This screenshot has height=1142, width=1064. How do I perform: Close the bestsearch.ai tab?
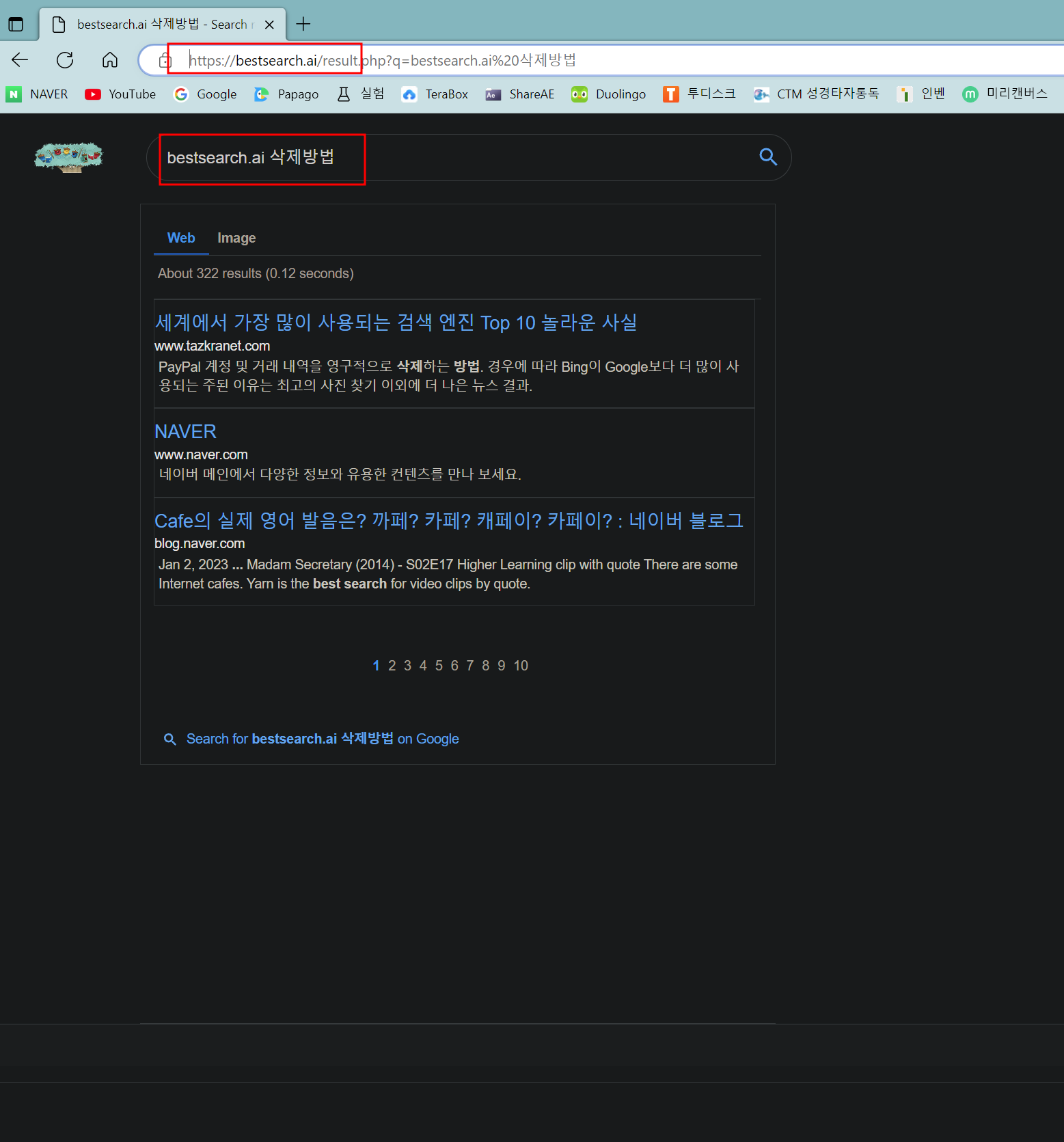[x=269, y=25]
